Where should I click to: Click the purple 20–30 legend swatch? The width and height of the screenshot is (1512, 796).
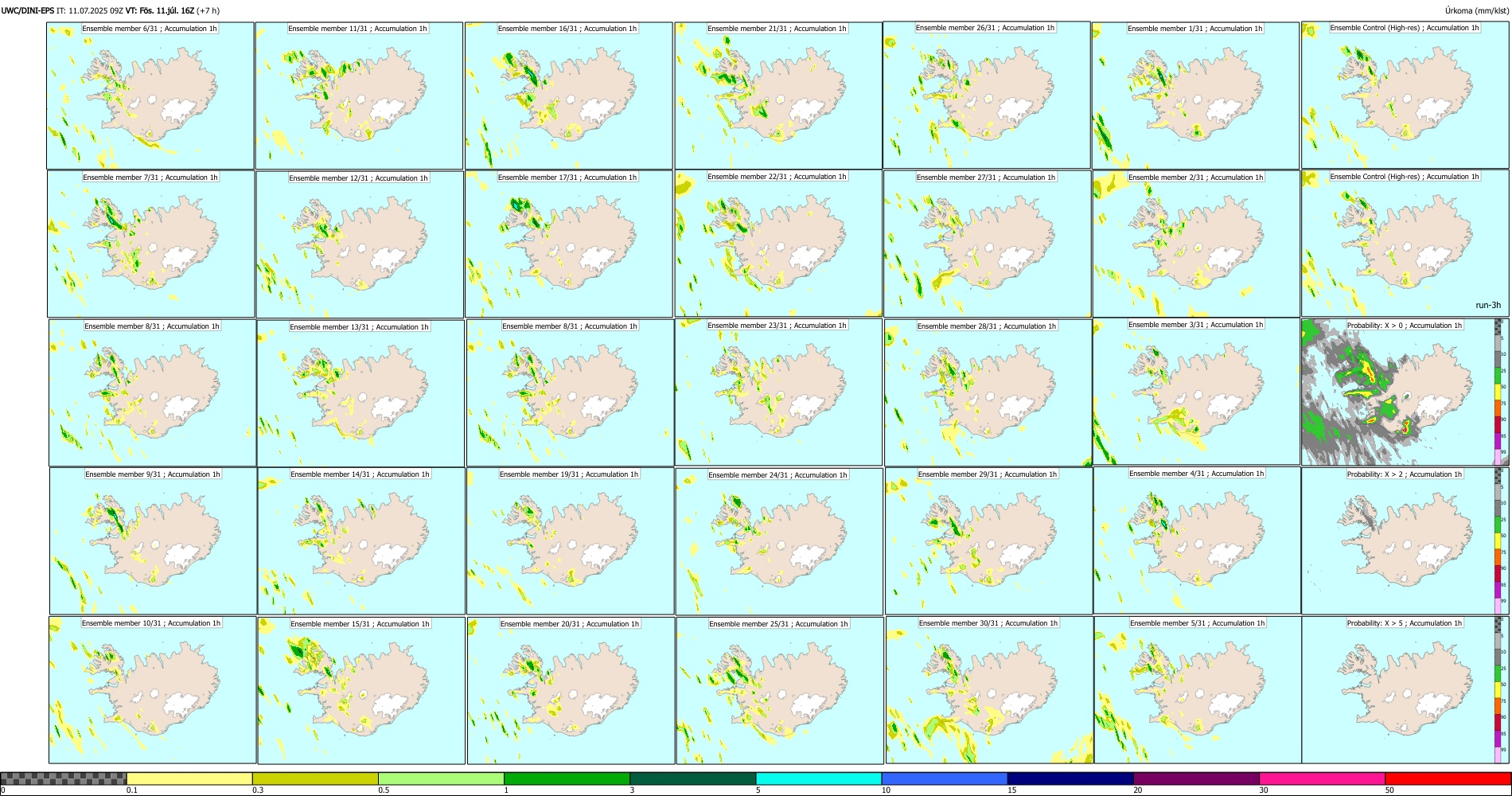(1196, 778)
